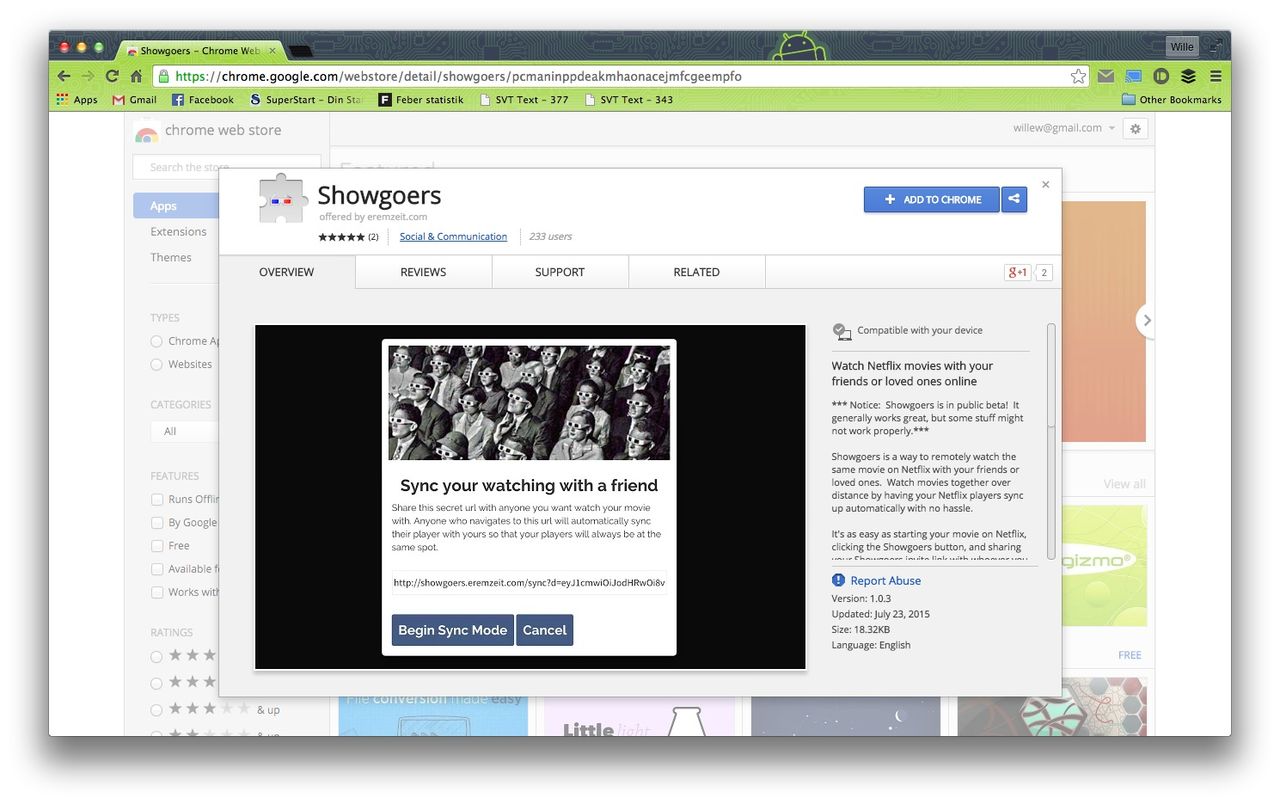Enable the By Google checkbox
1280x804 pixels.
click(x=157, y=522)
